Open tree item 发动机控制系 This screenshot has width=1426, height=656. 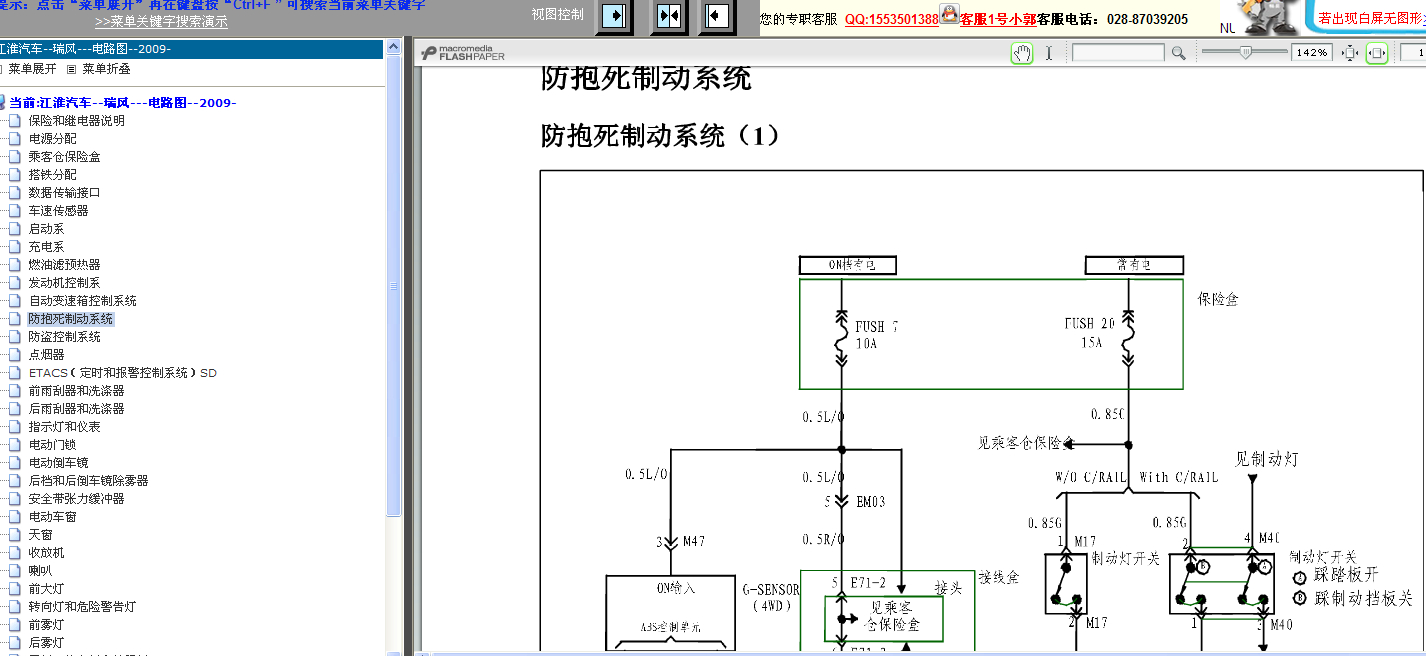coord(64,282)
